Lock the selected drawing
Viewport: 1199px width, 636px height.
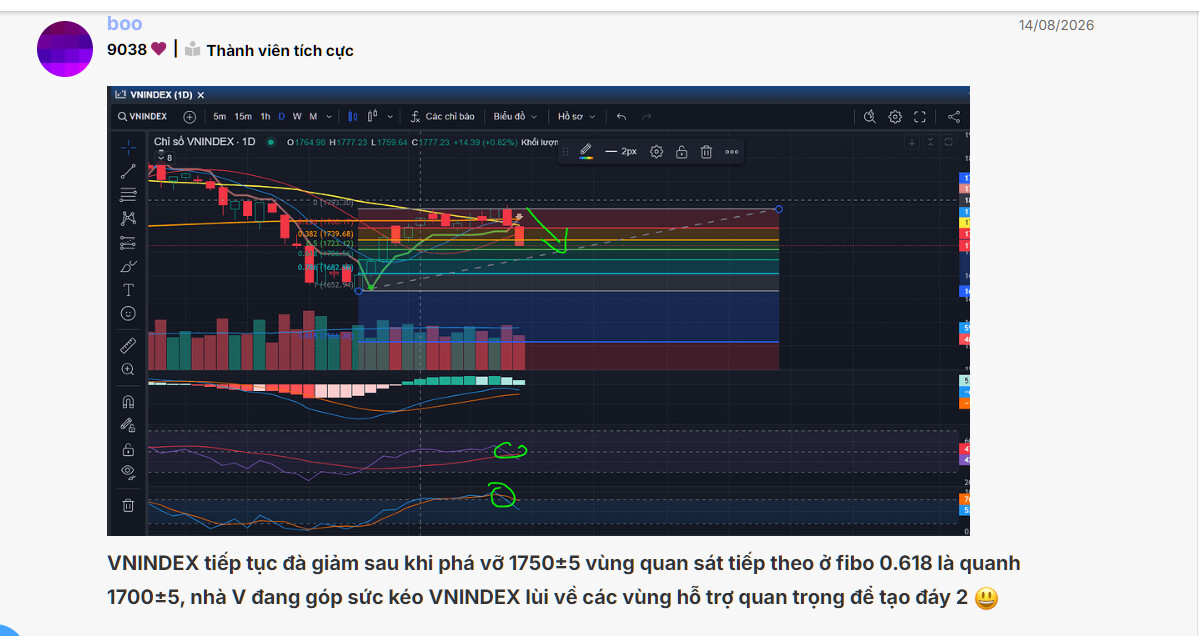point(681,151)
